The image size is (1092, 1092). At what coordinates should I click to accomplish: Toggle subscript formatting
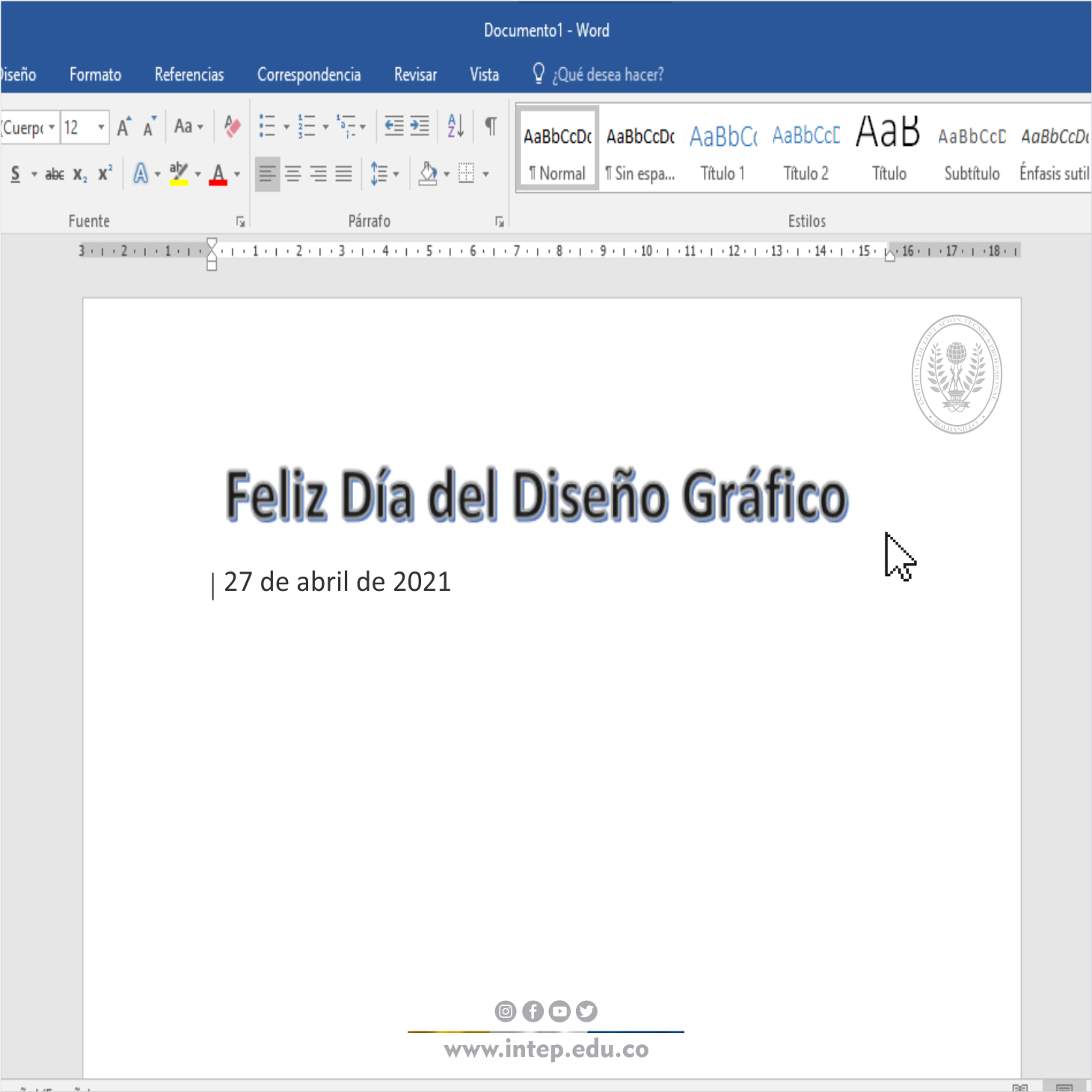click(x=80, y=174)
